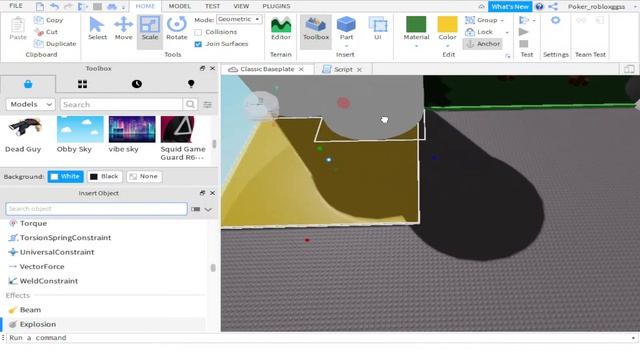The image size is (640, 360).
Task: Copy the selection
Action: coord(48,20)
